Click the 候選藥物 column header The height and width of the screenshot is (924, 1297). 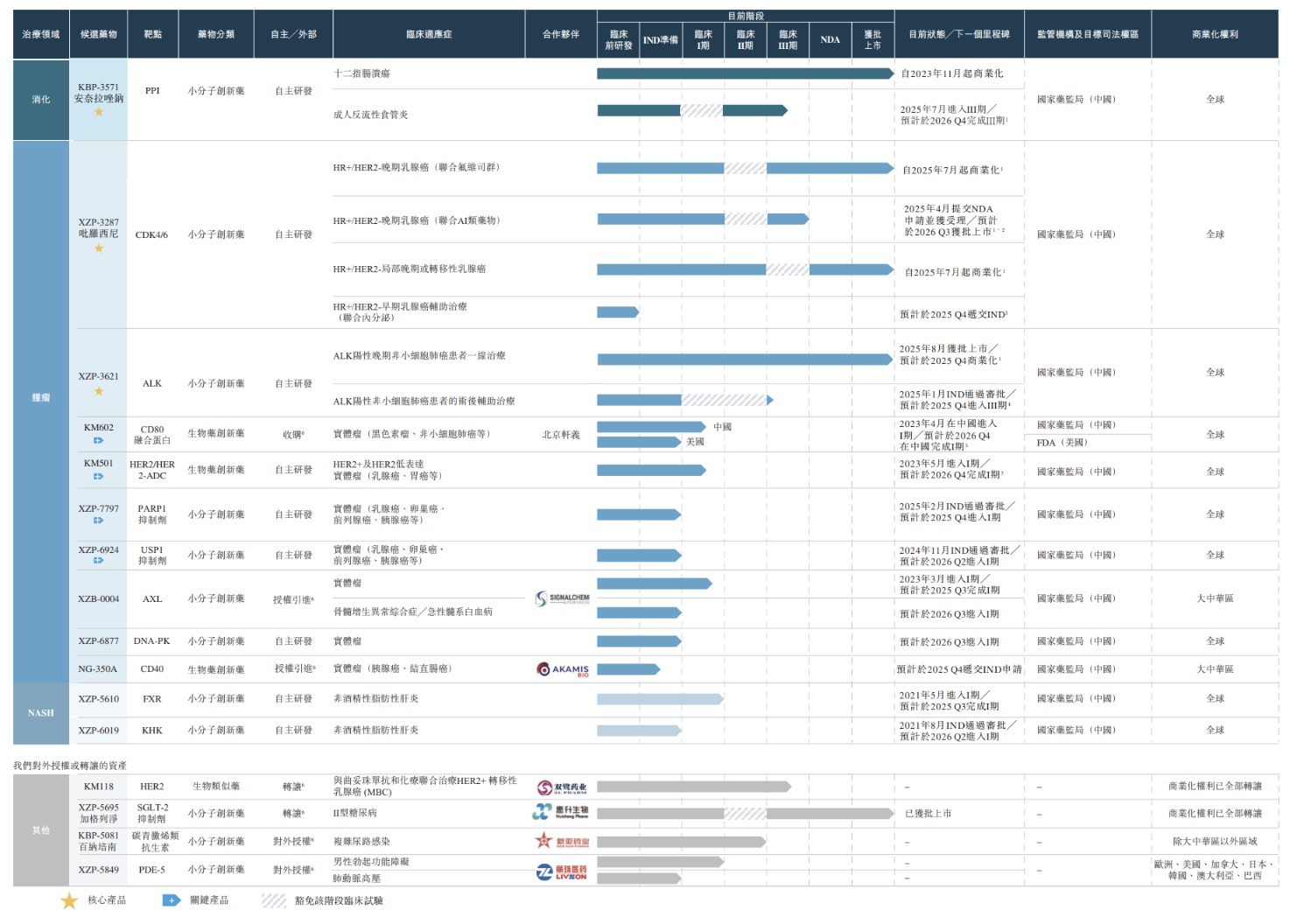coord(99,34)
